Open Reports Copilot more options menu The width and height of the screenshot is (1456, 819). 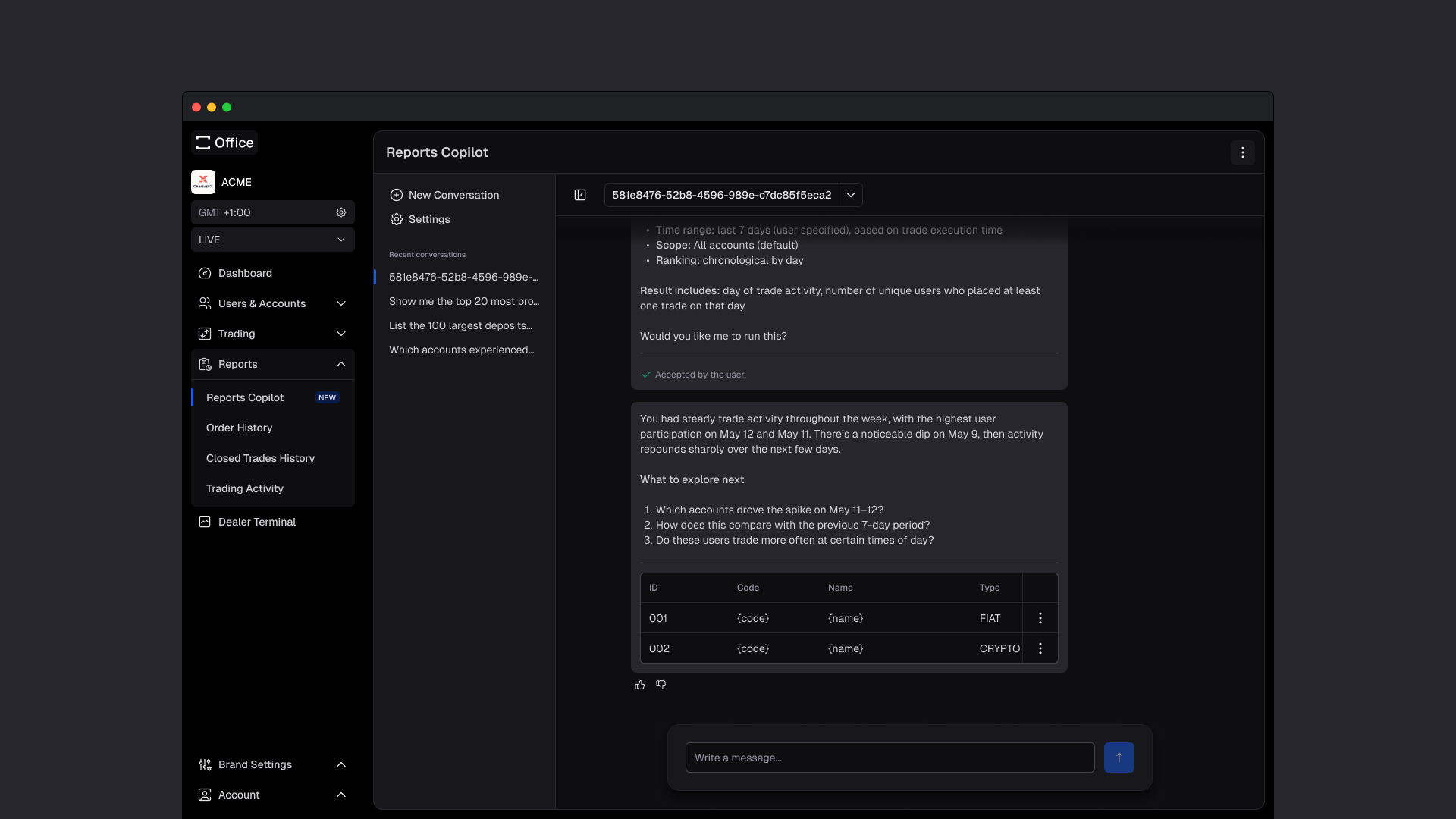coord(1243,152)
